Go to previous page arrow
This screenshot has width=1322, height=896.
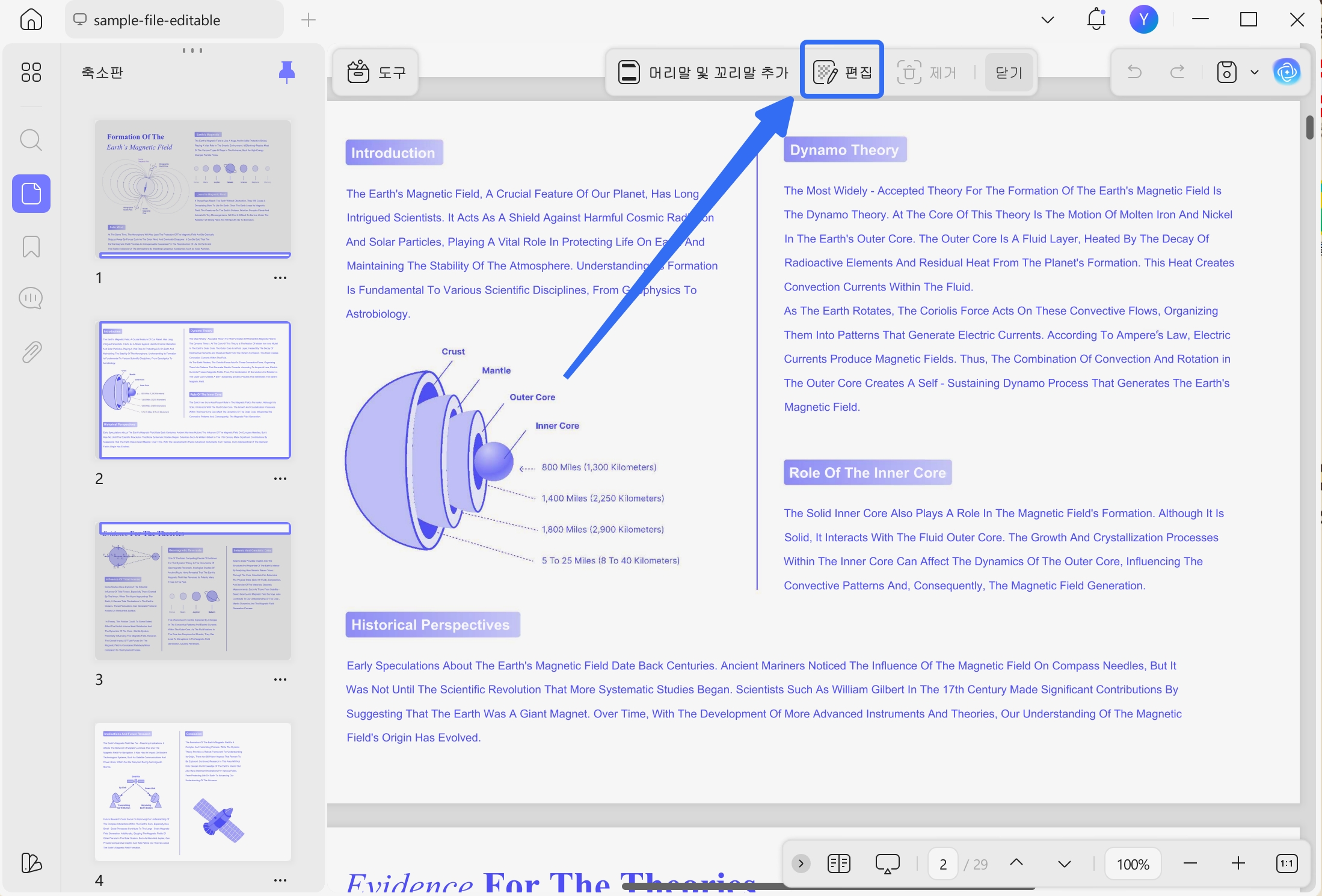coord(1016,863)
